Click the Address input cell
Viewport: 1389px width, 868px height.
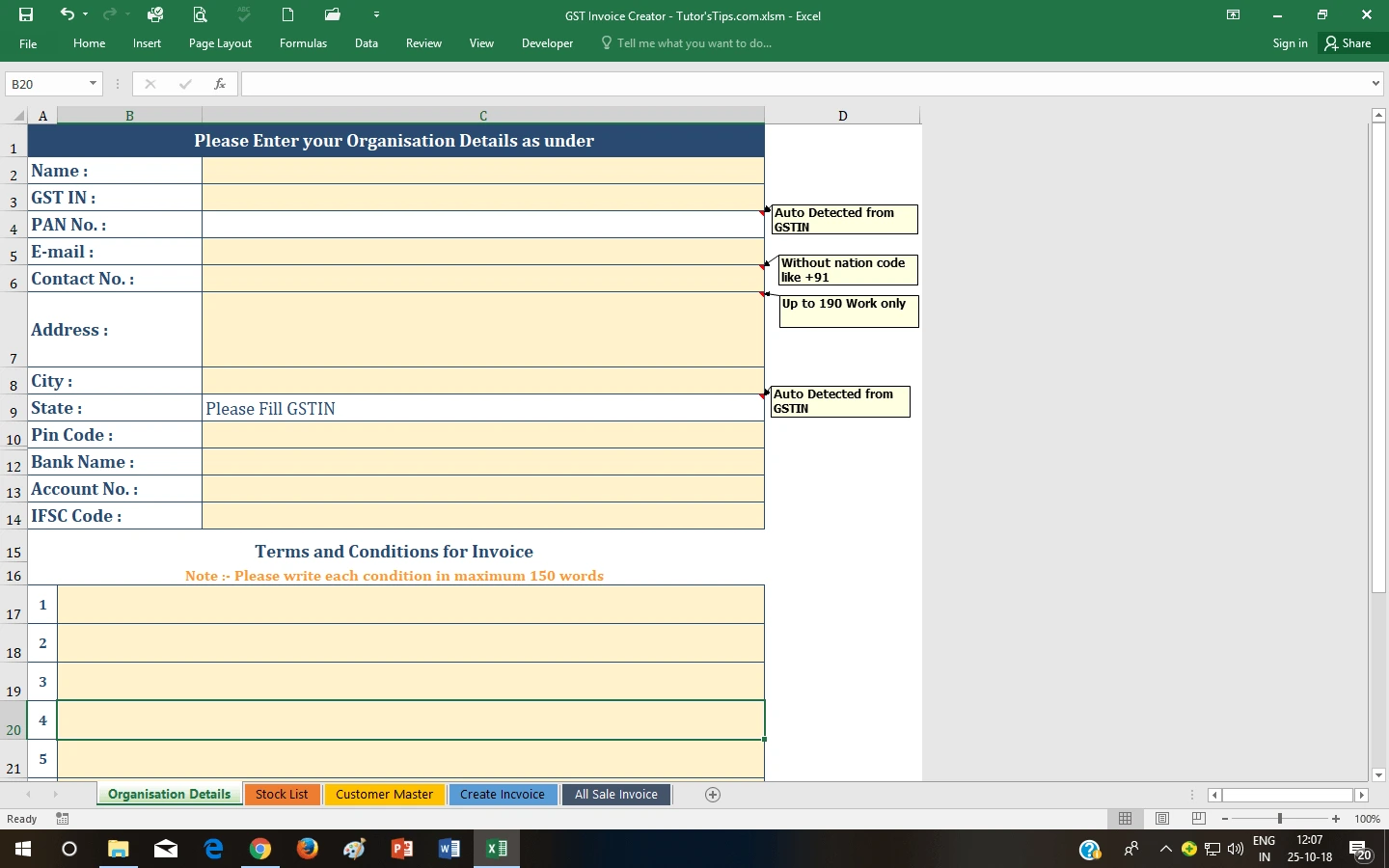[x=482, y=330]
